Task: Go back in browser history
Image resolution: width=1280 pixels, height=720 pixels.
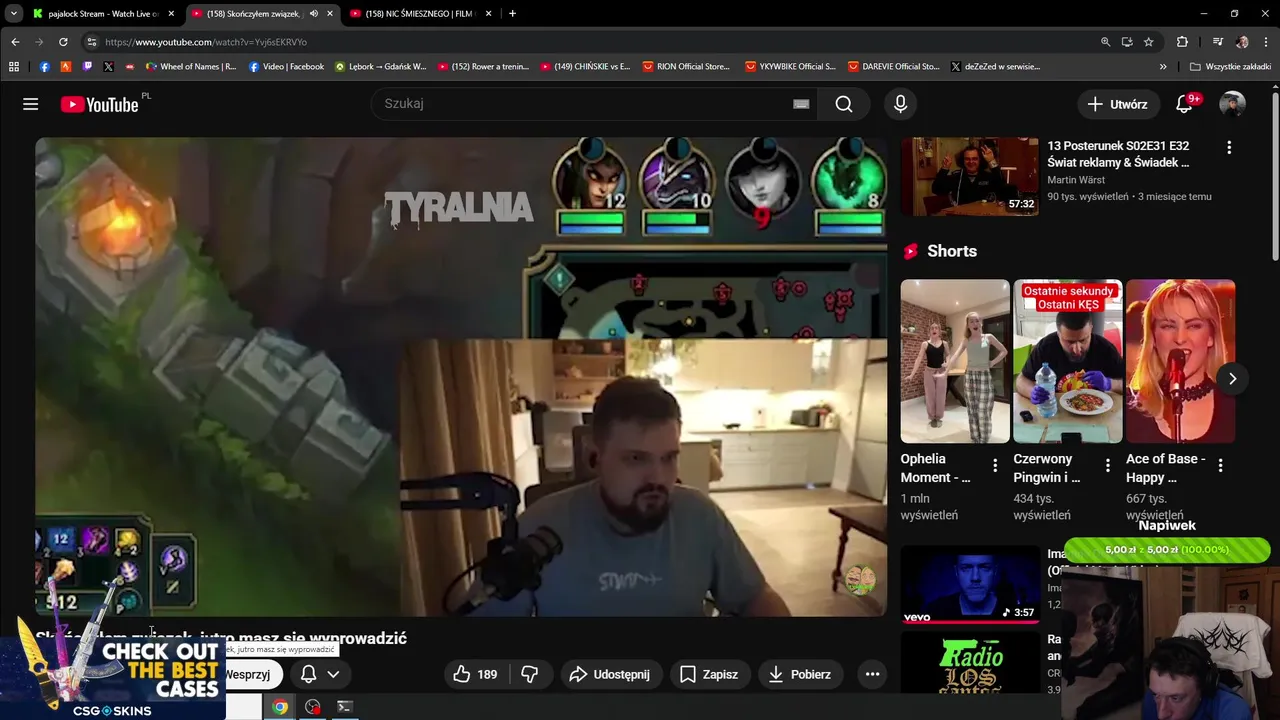Action: coord(15,42)
